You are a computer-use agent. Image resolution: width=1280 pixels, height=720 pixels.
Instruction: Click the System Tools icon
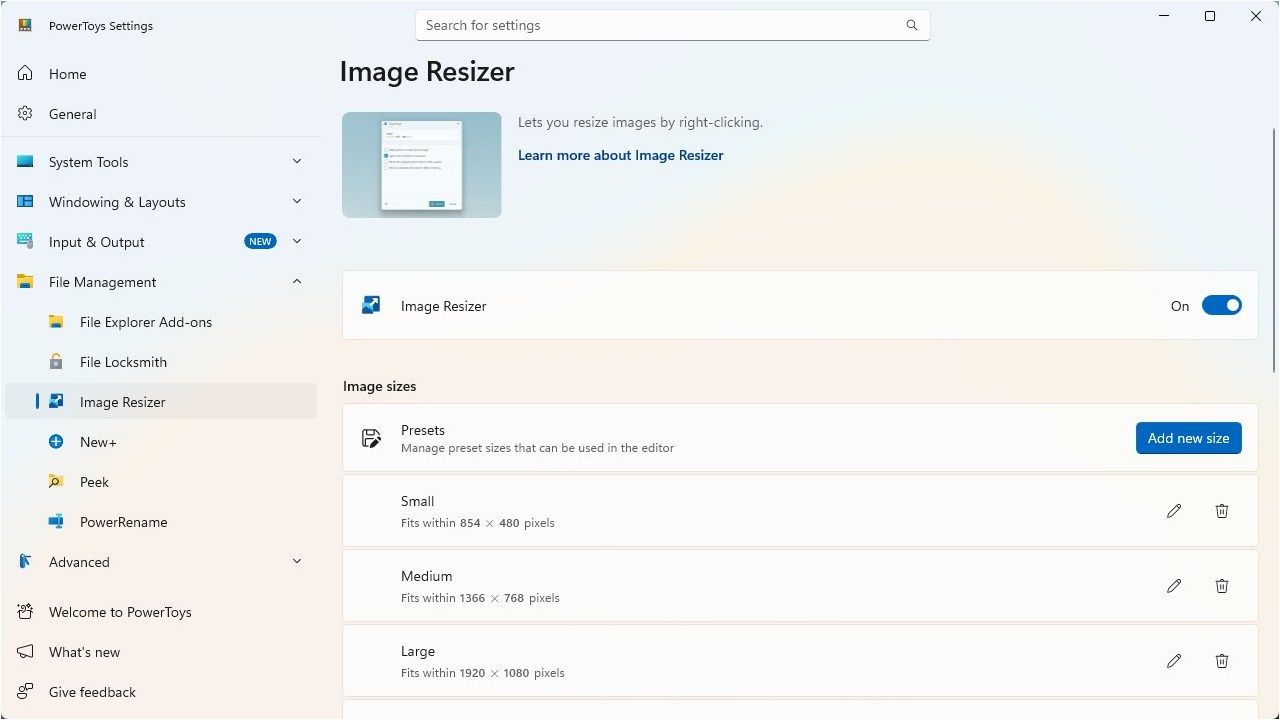[x=25, y=162]
